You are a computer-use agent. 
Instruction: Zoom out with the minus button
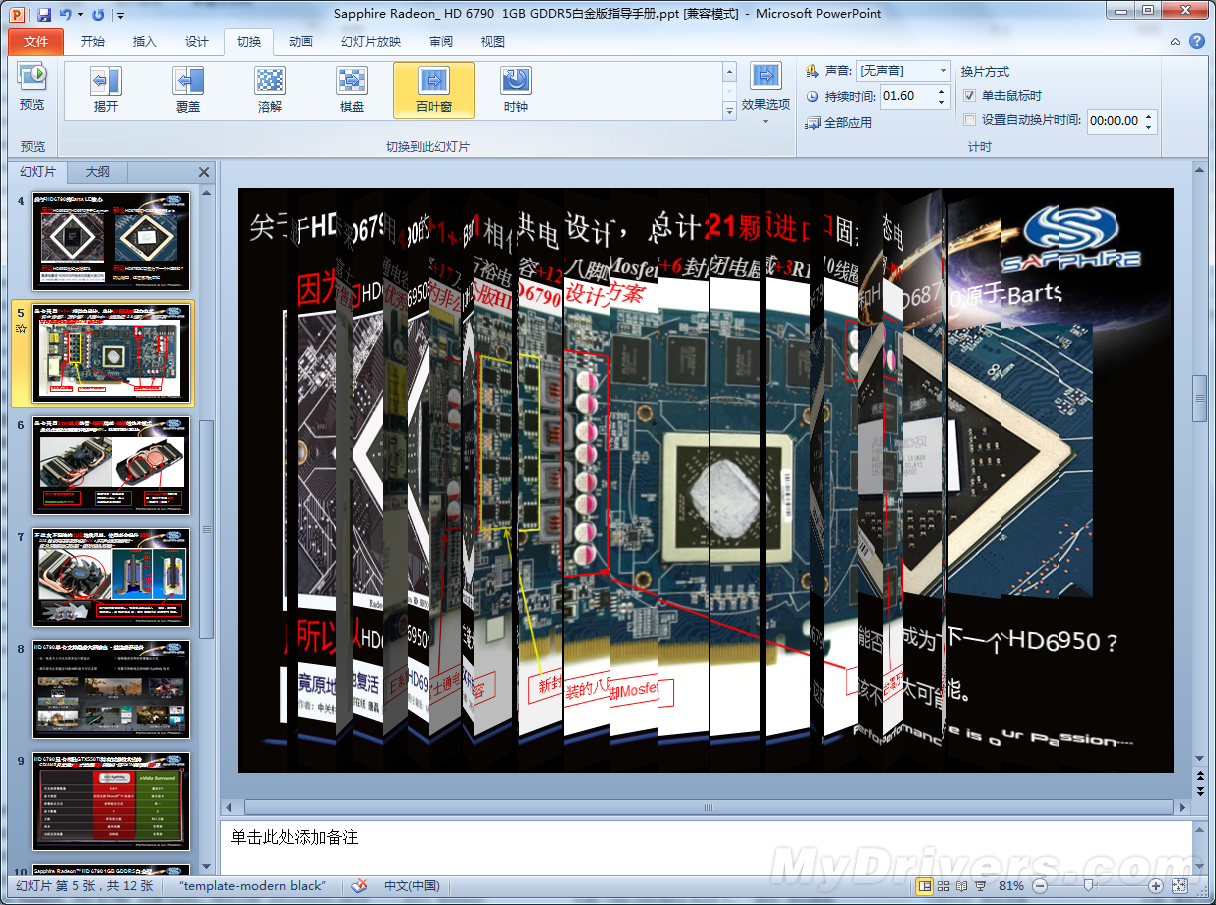1040,885
